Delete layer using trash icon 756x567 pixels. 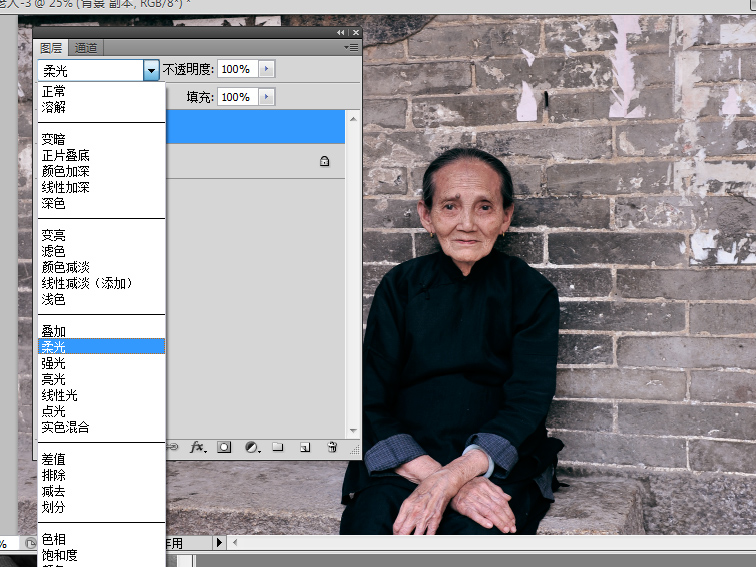(x=332, y=447)
